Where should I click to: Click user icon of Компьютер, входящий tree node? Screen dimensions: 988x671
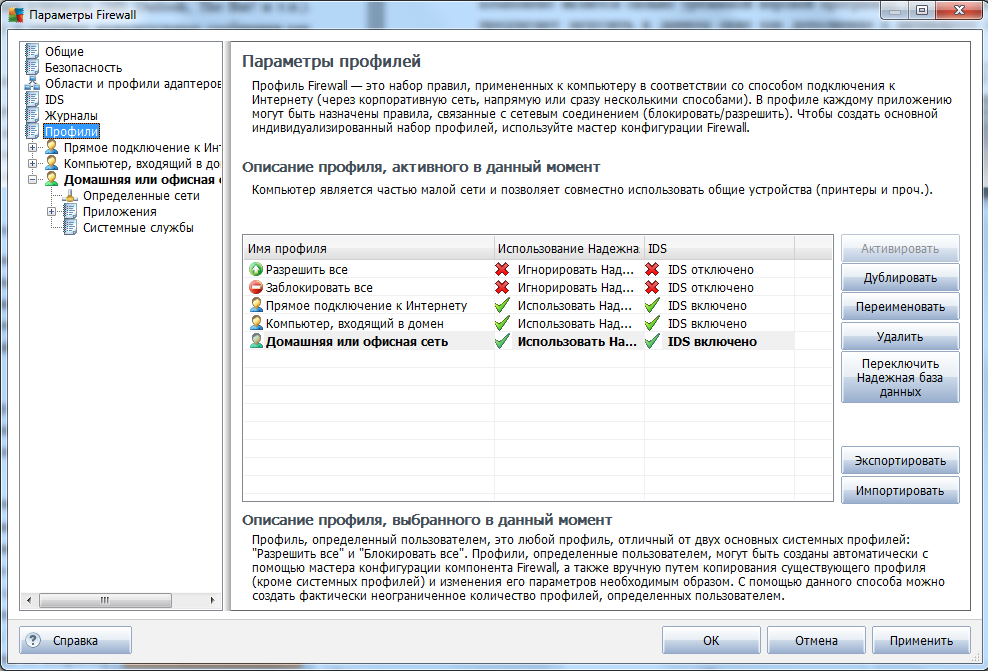(52, 163)
